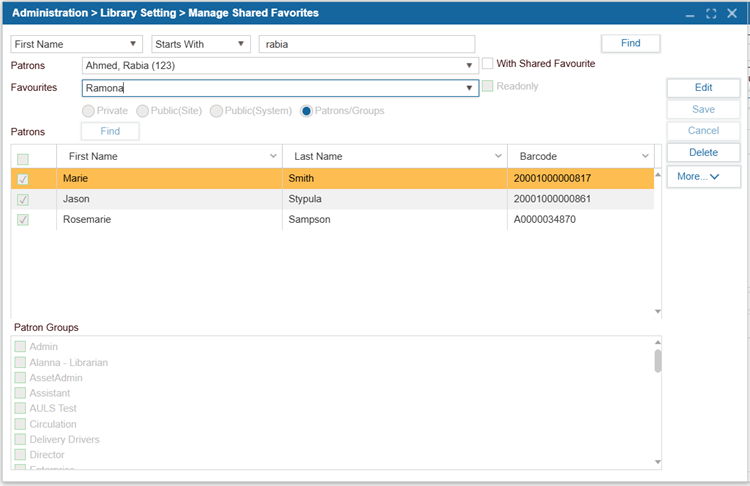Uncheck the checkbox for Jason Stypula row

click(x=22, y=199)
